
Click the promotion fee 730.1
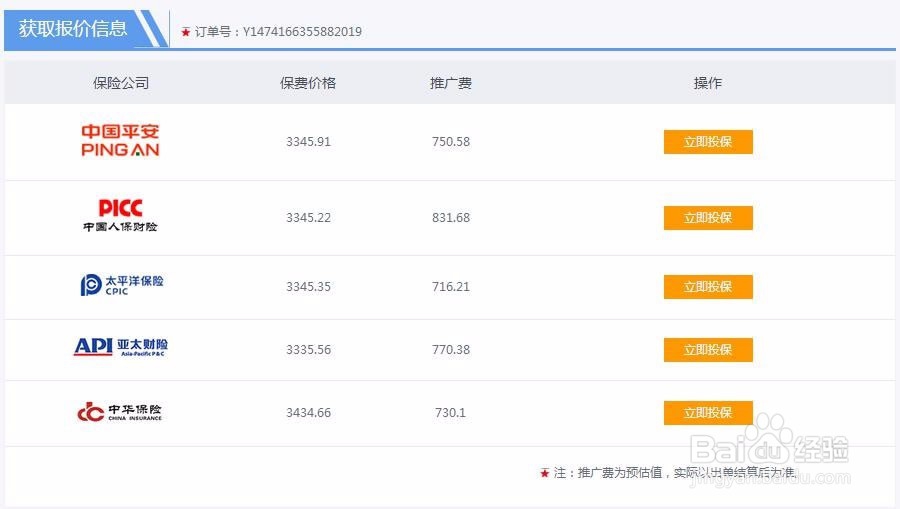tap(451, 413)
